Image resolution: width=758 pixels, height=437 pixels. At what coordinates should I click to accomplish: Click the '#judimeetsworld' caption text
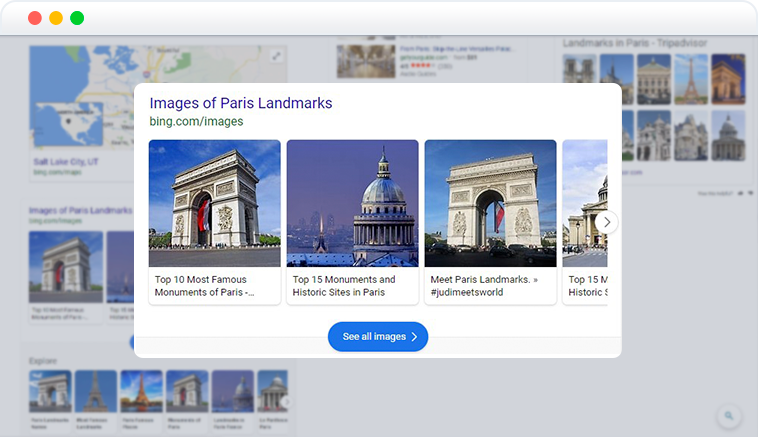point(466,292)
